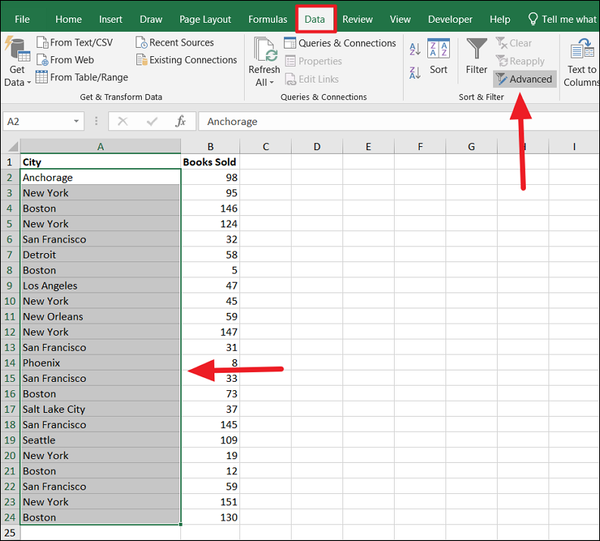This screenshot has height=541, width=600.
Task: Reapply the current filter
Action: point(520,61)
